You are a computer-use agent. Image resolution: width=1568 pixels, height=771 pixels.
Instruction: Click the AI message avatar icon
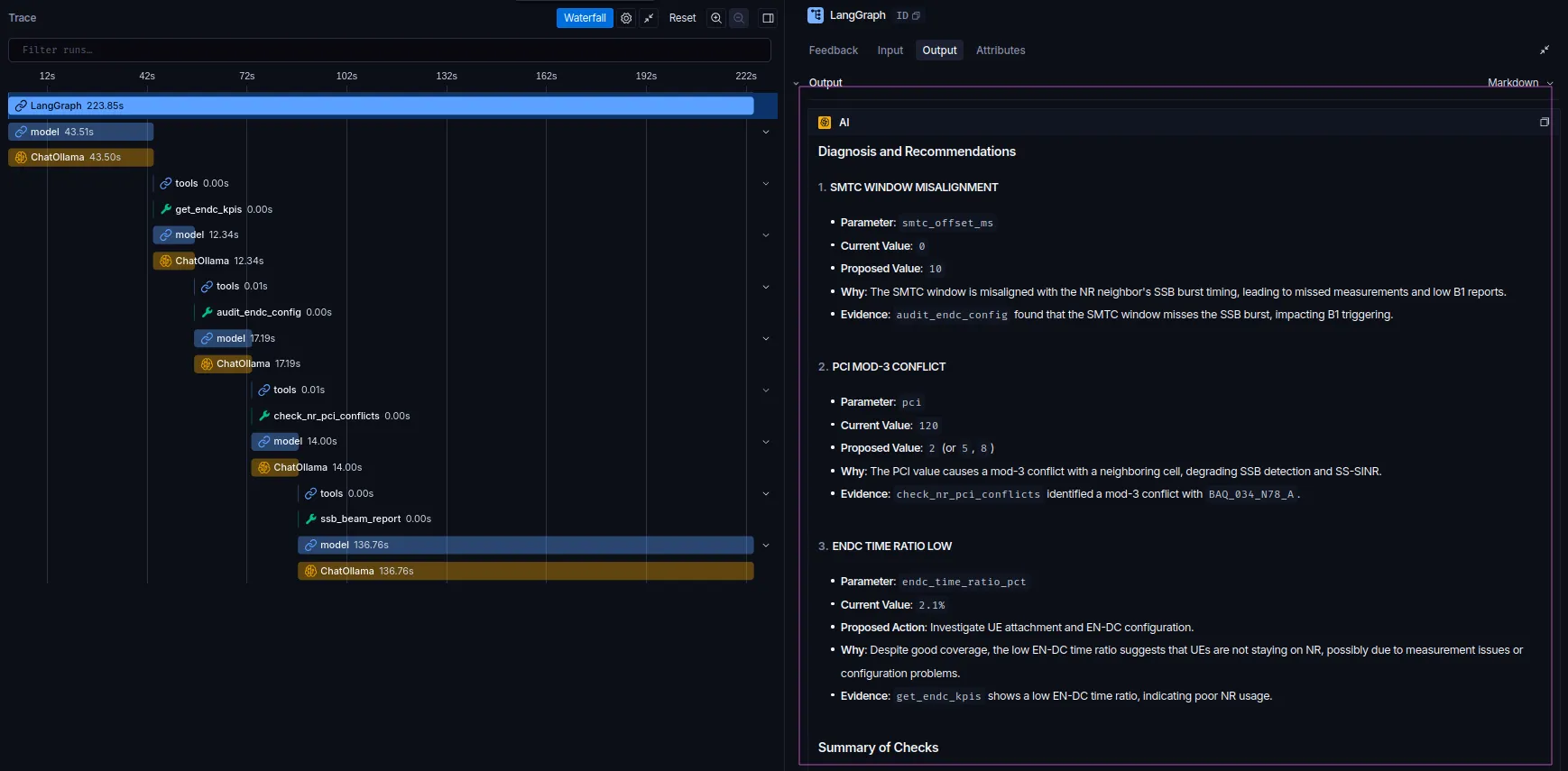pos(825,123)
